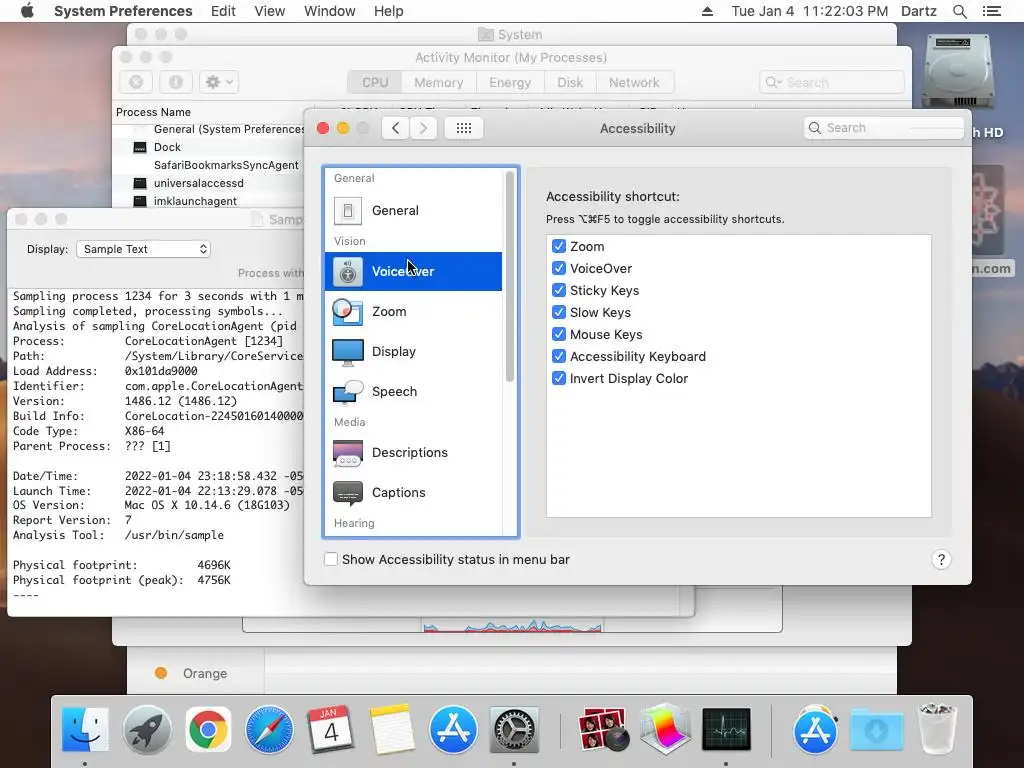
Task: Open Speech settings in the sidebar
Action: coord(413,391)
